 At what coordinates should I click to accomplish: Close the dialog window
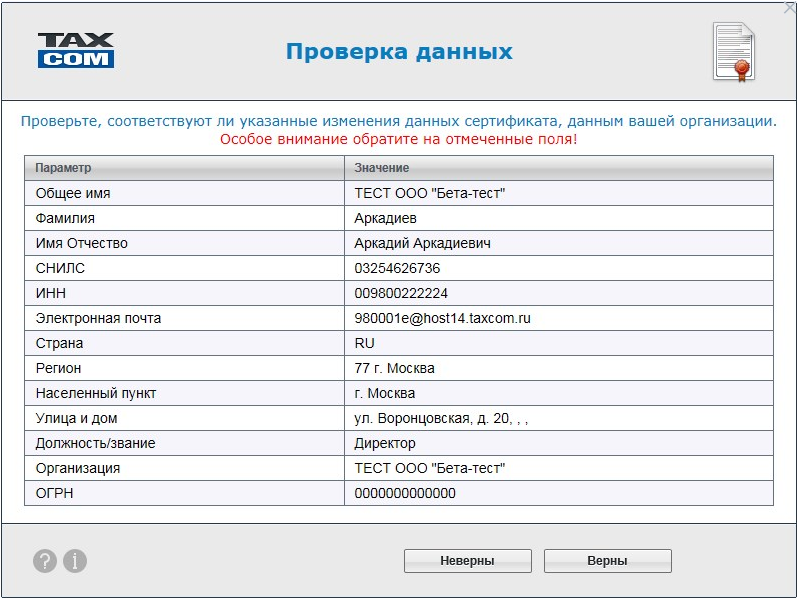(789, 7)
